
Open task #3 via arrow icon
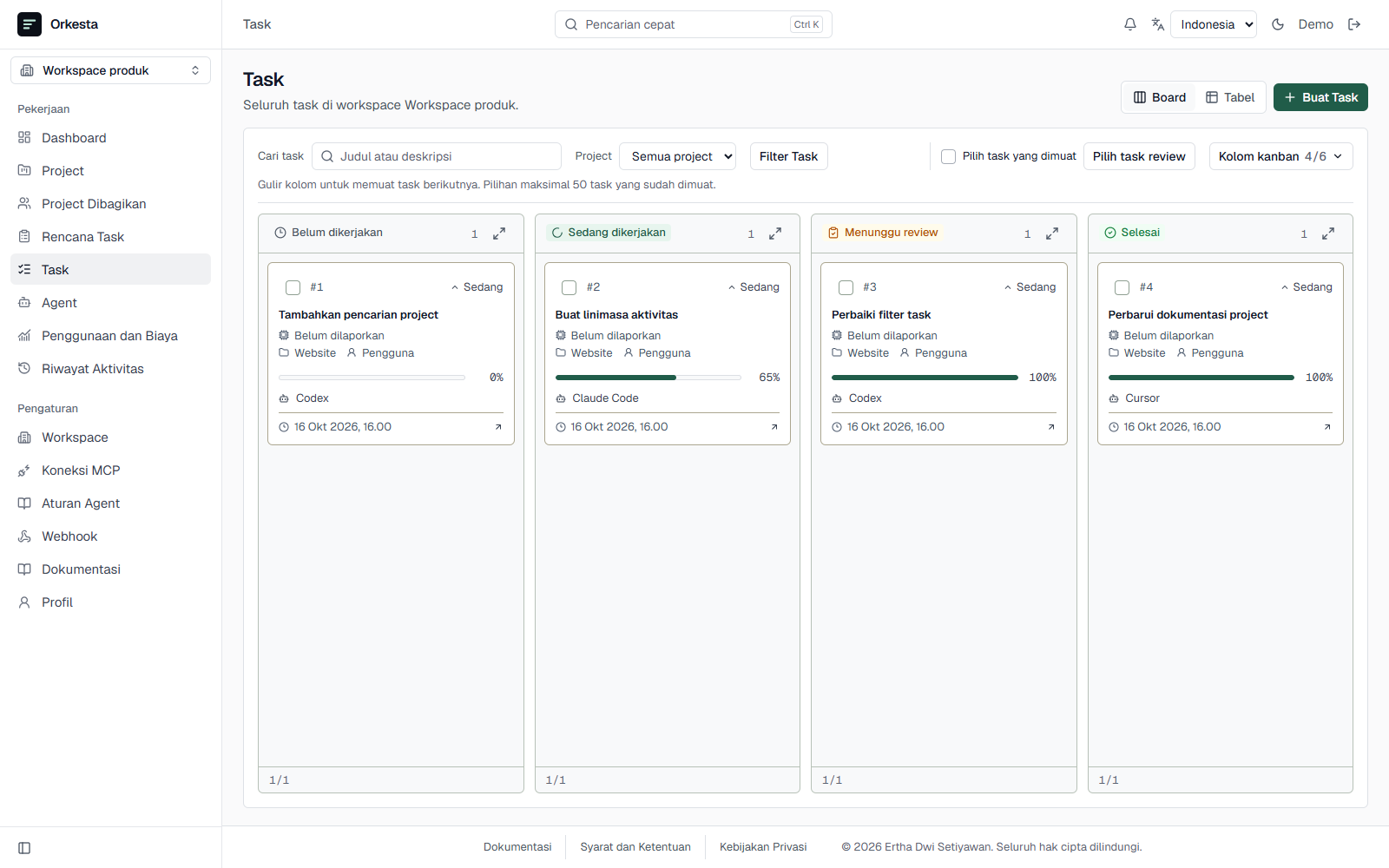point(1051,427)
